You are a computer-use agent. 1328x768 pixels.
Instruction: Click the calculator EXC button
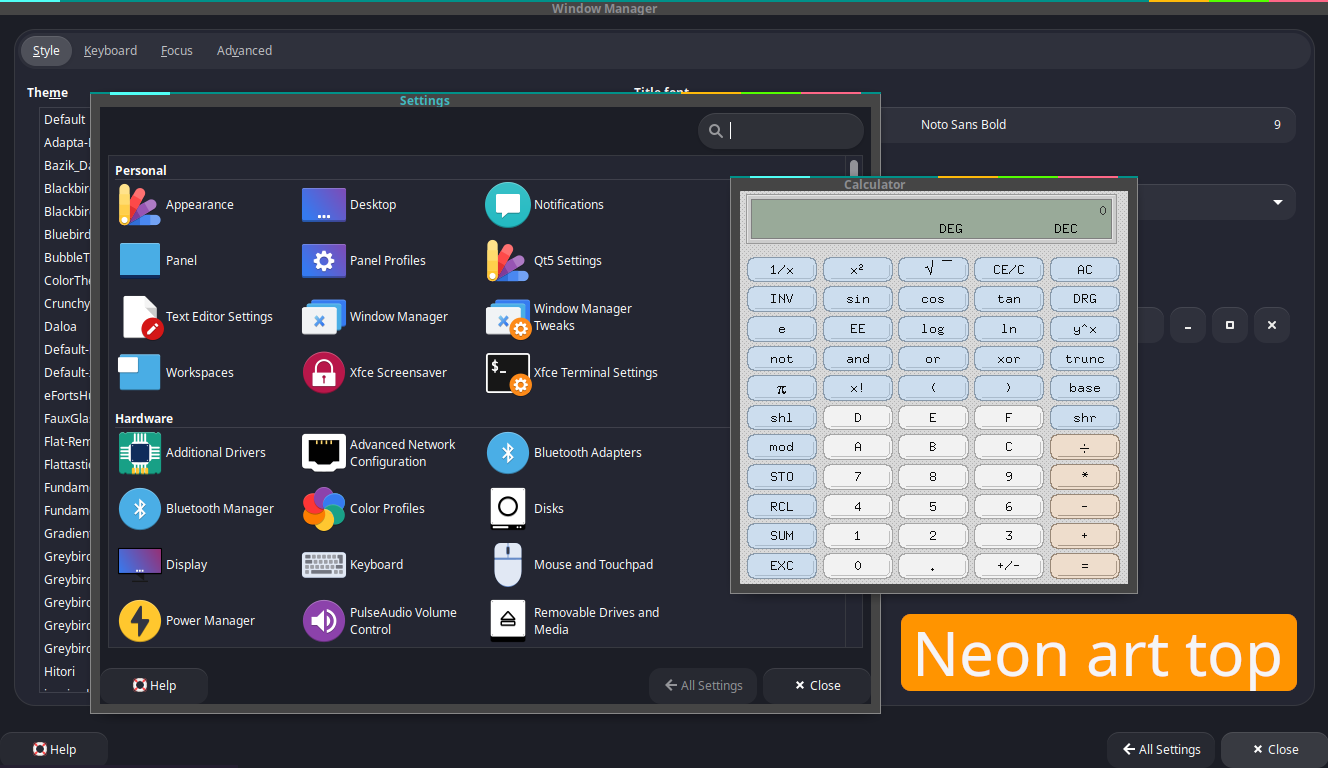[x=782, y=566]
